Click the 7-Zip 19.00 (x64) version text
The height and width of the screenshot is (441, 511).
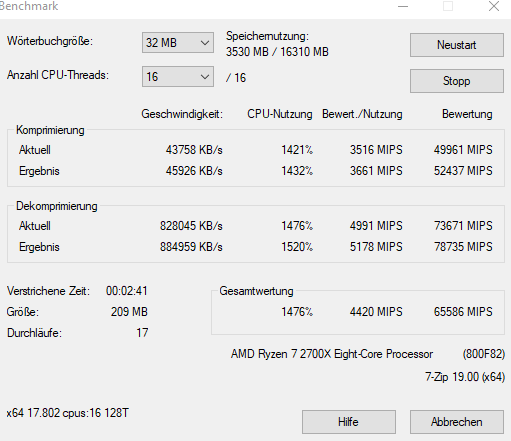tap(465, 377)
